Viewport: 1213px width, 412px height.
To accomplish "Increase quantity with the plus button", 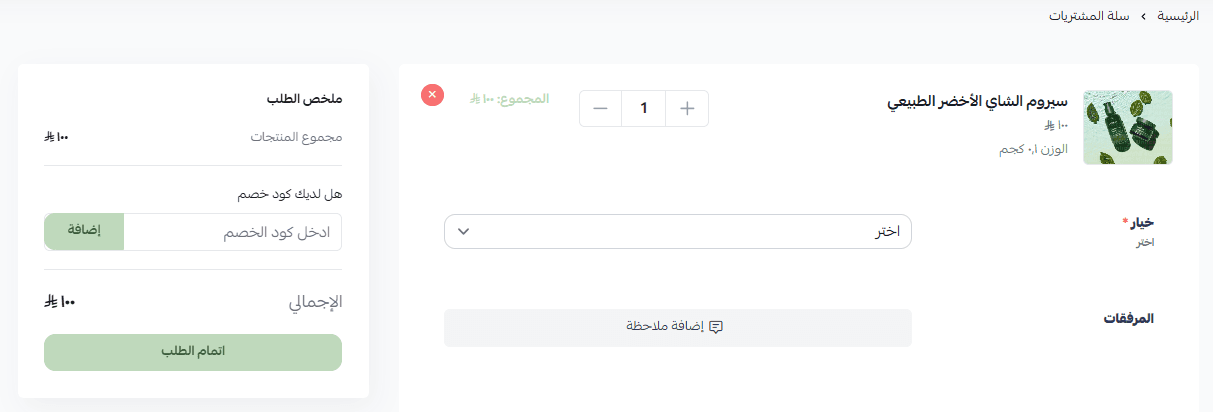I will tap(686, 109).
